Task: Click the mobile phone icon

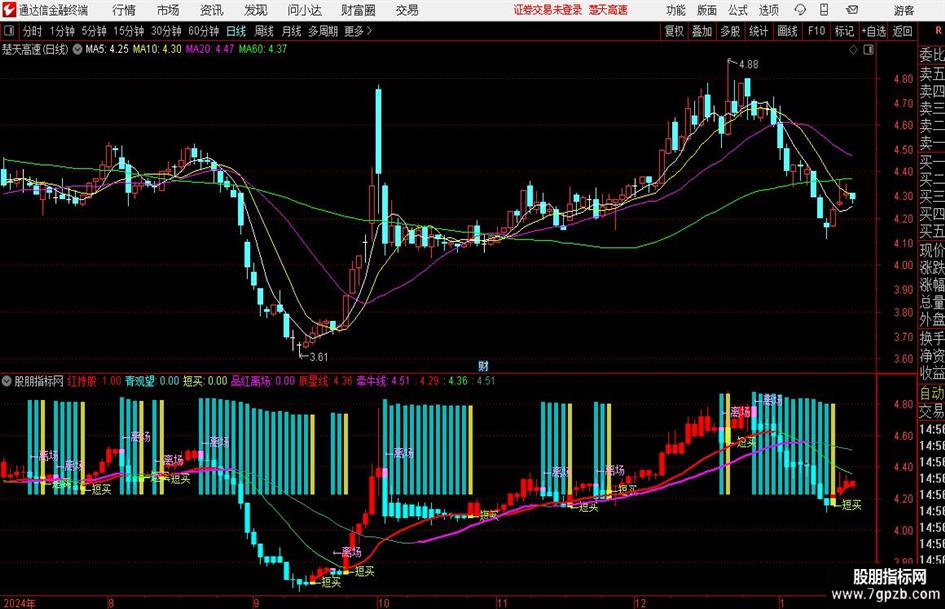Action: [824, 10]
